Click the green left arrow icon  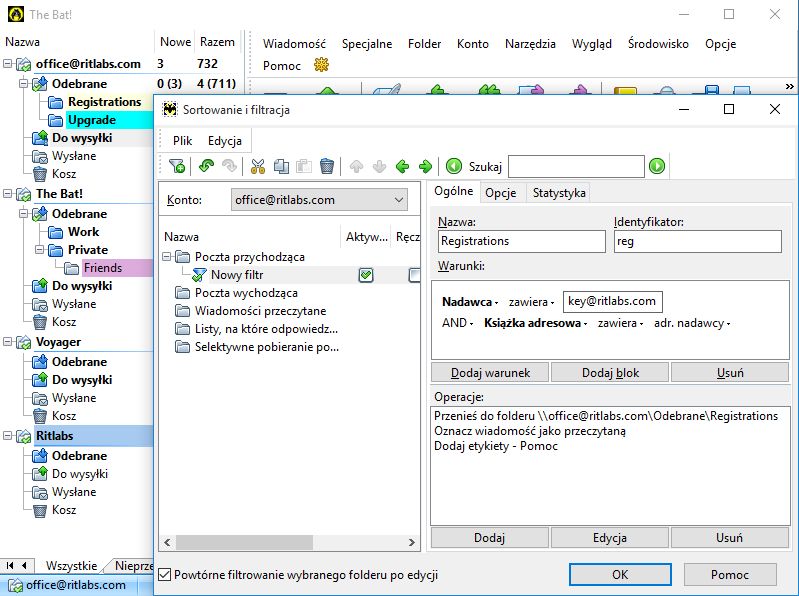[403, 167]
